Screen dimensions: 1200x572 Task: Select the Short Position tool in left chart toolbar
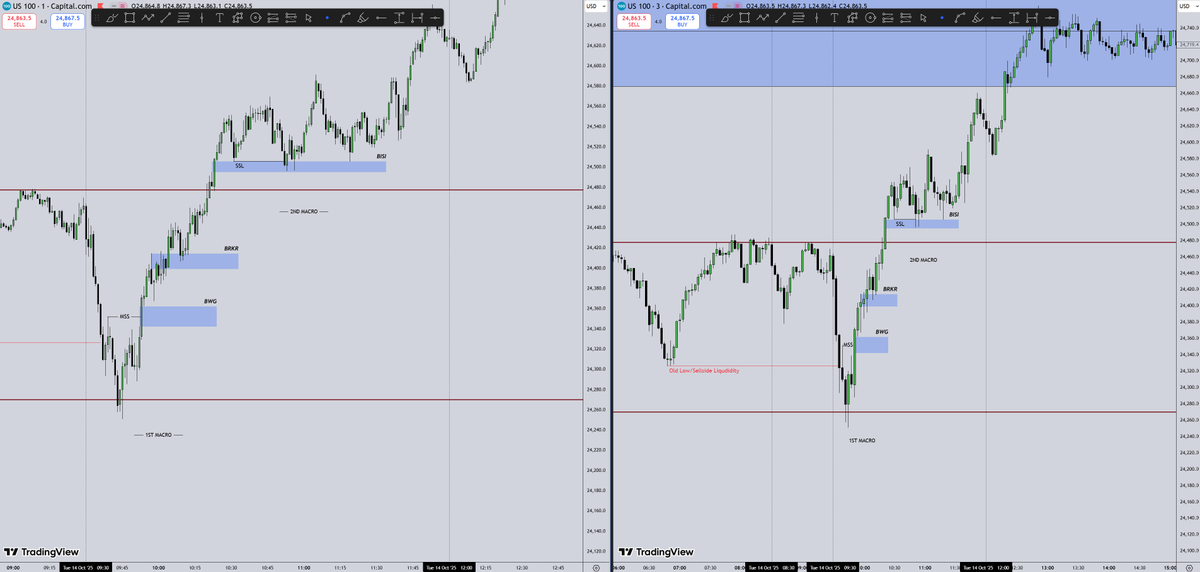tap(291, 18)
